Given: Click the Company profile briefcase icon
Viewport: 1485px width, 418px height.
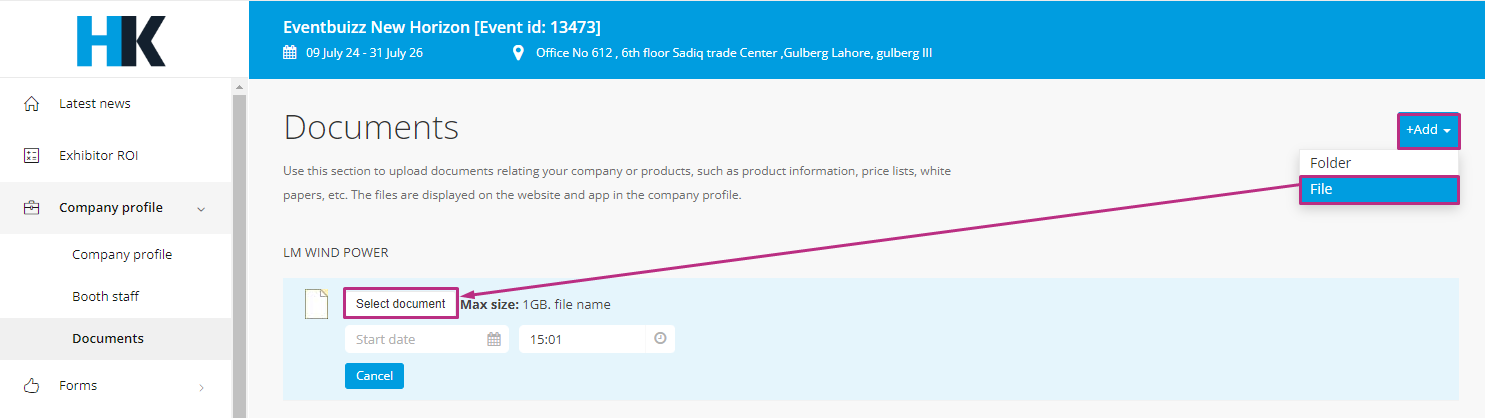Looking at the screenshot, I should [x=31, y=208].
